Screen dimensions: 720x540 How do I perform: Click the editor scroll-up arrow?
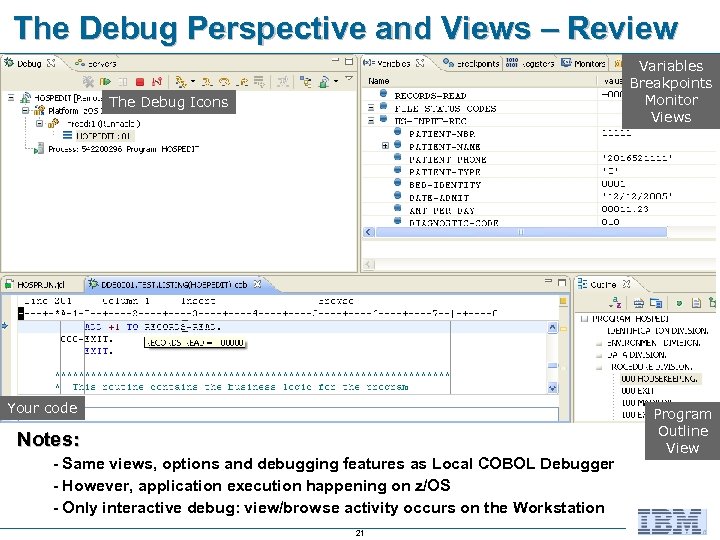[552, 327]
